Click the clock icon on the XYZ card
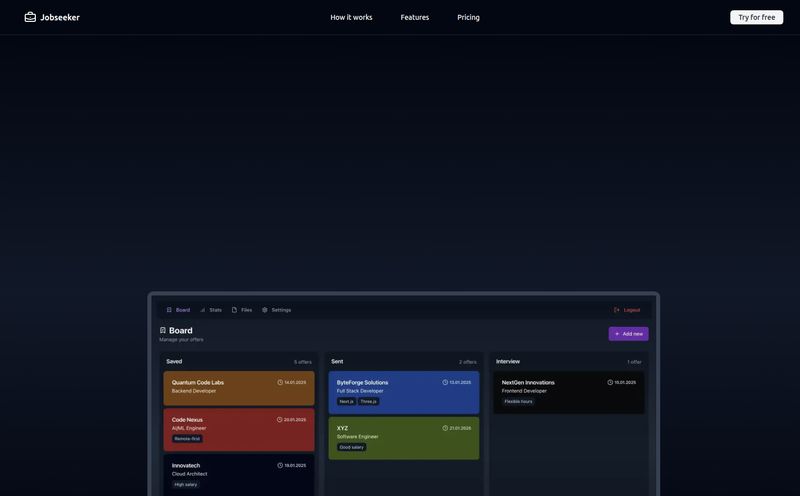 [445, 428]
